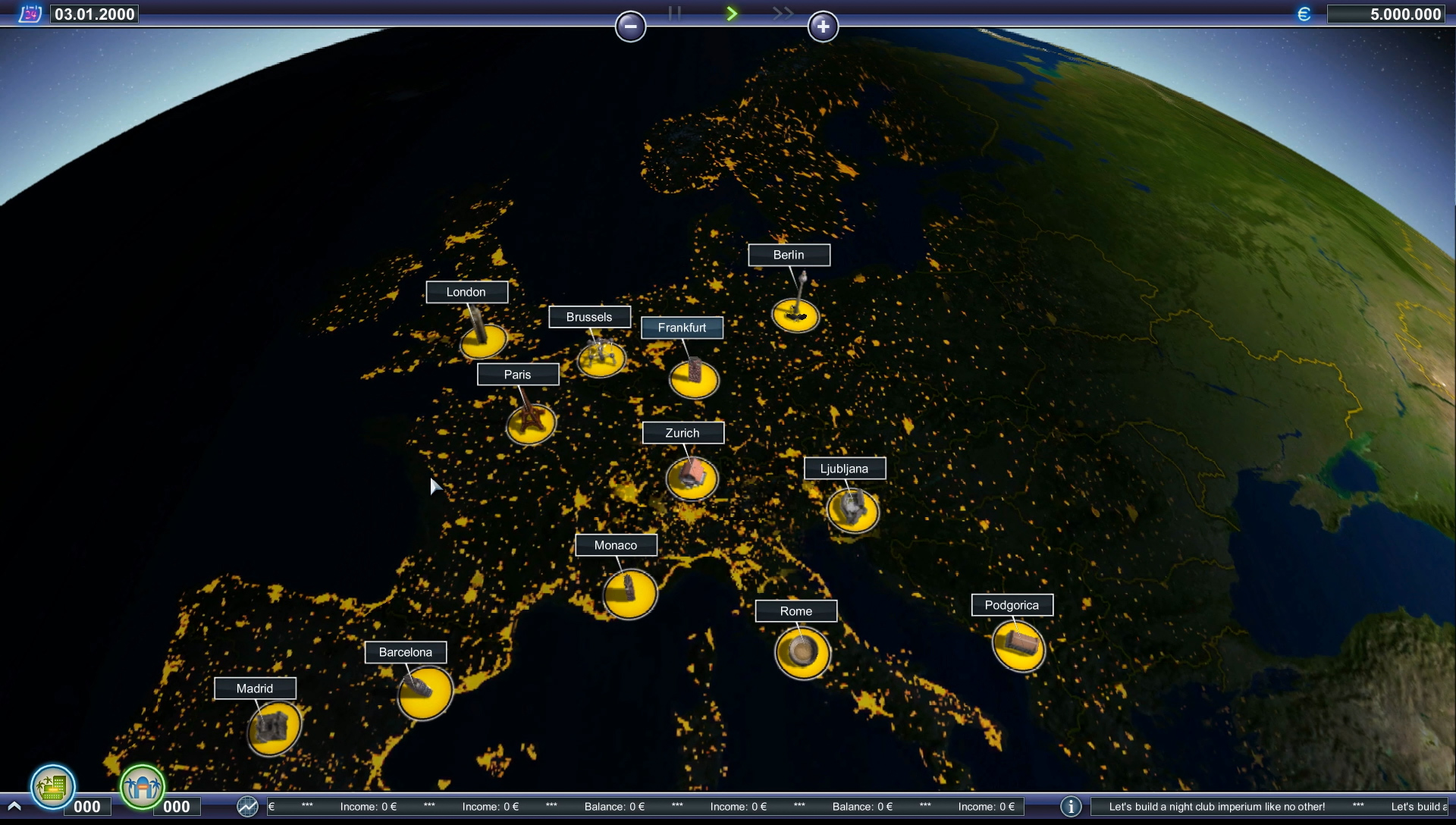Resume normal speed with green arrow
The height and width of the screenshot is (825, 1456).
pyautogui.click(x=730, y=12)
